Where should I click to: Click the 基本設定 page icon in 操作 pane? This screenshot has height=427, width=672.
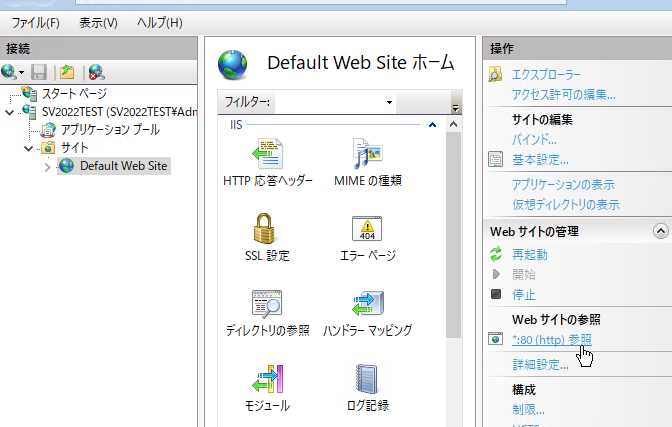point(495,159)
